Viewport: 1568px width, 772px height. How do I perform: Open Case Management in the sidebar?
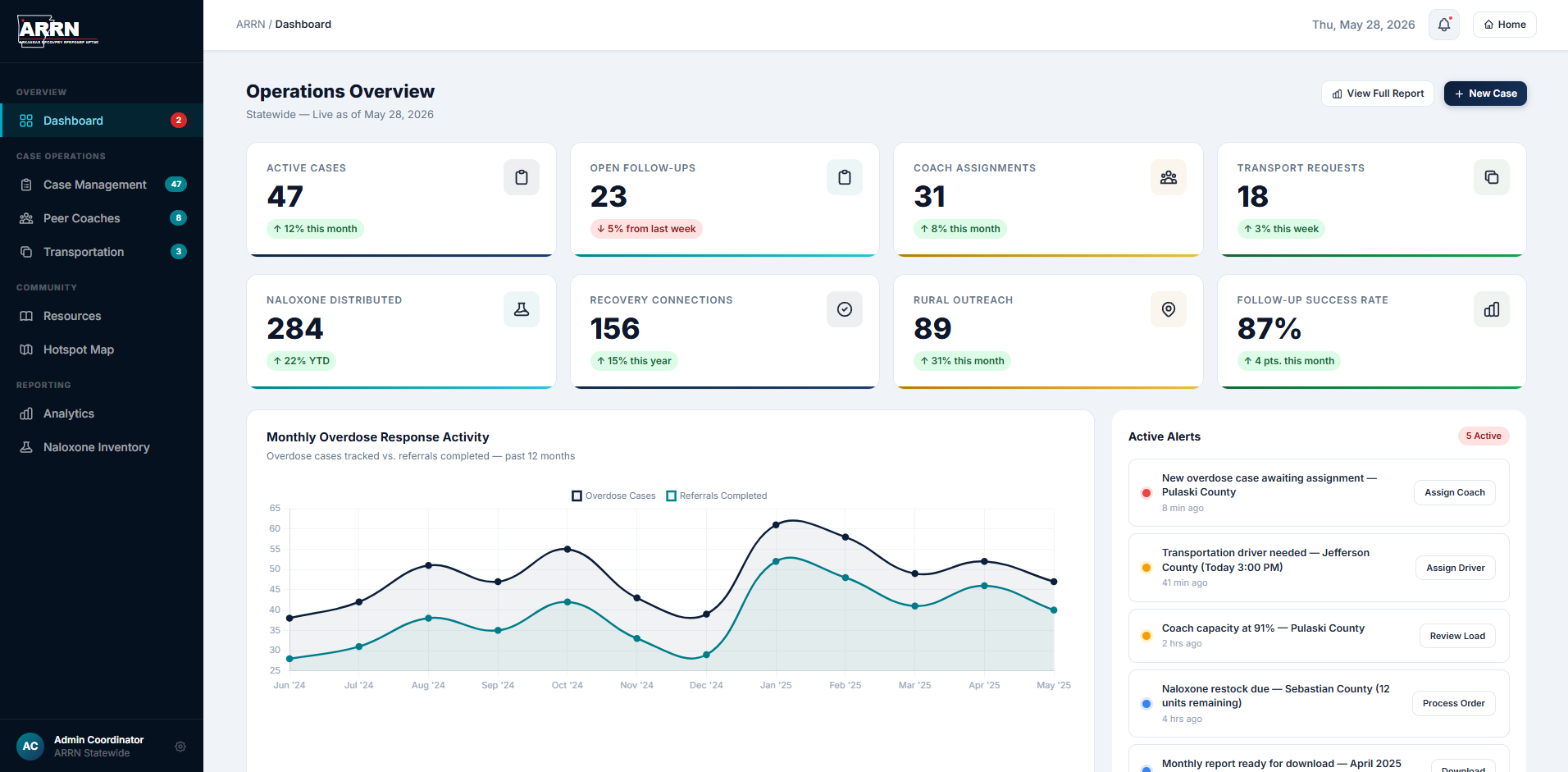[102, 185]
